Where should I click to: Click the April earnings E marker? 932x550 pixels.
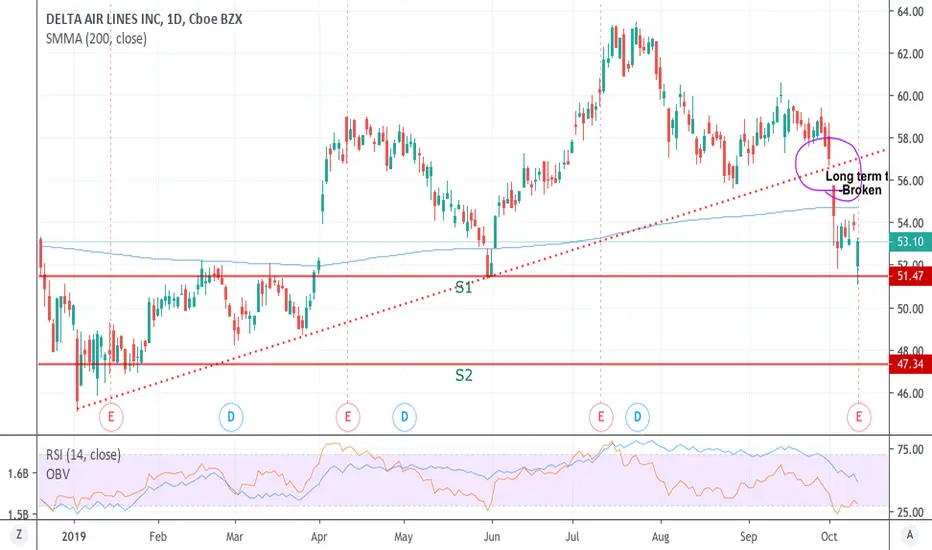pos(348,417)
